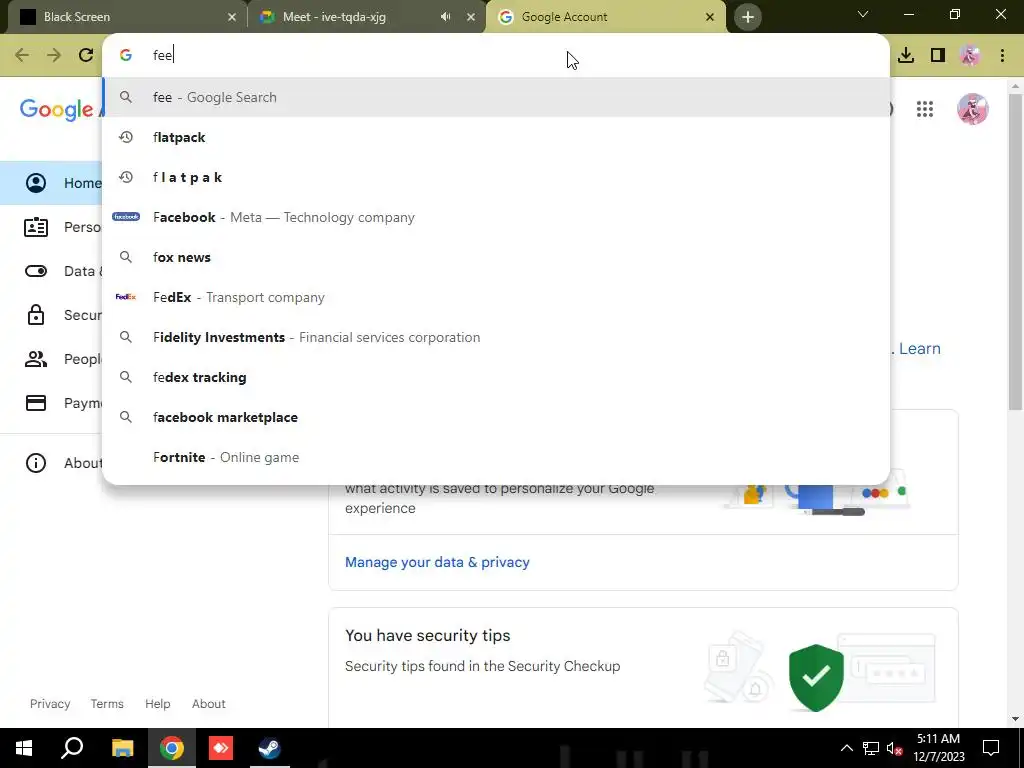Image resolution: width=1024 pixels, height=768 pixels.
Task: Open the Windows Start menu
Action: [x=24, y=748]
